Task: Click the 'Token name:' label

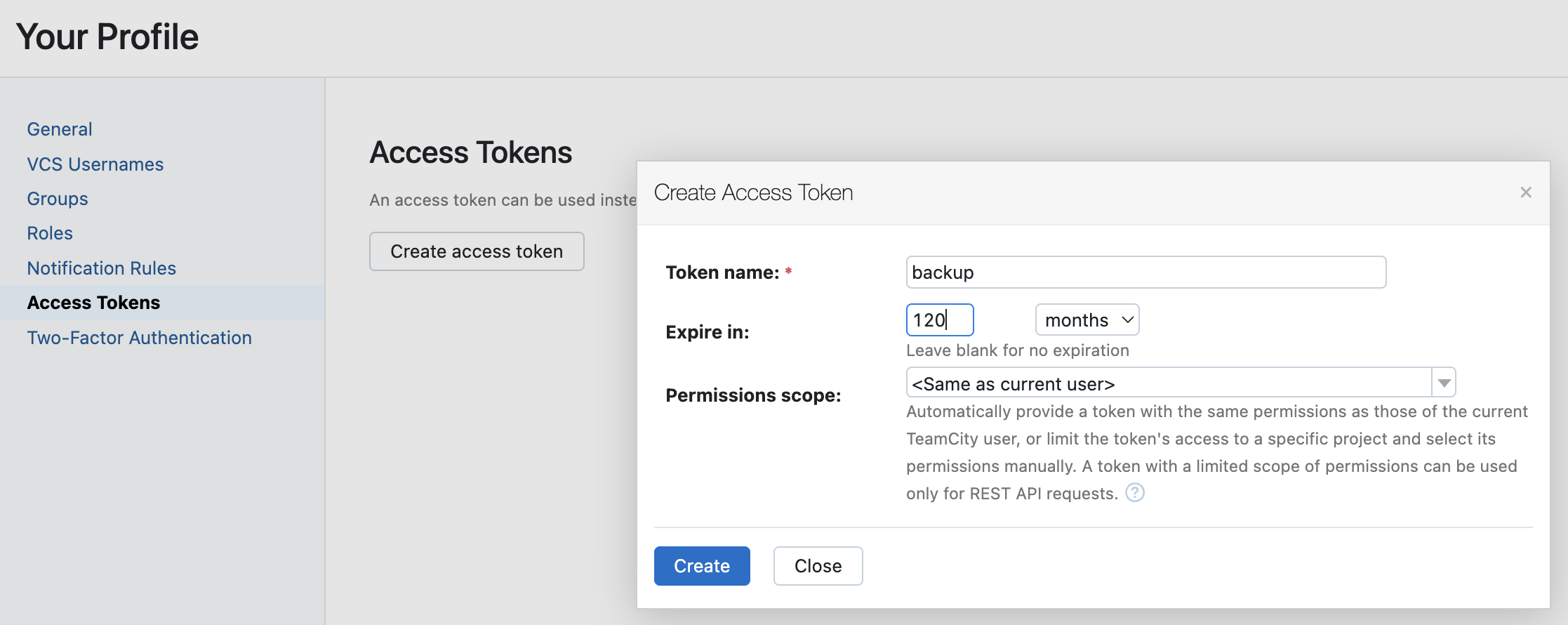Action: [722, 272]
